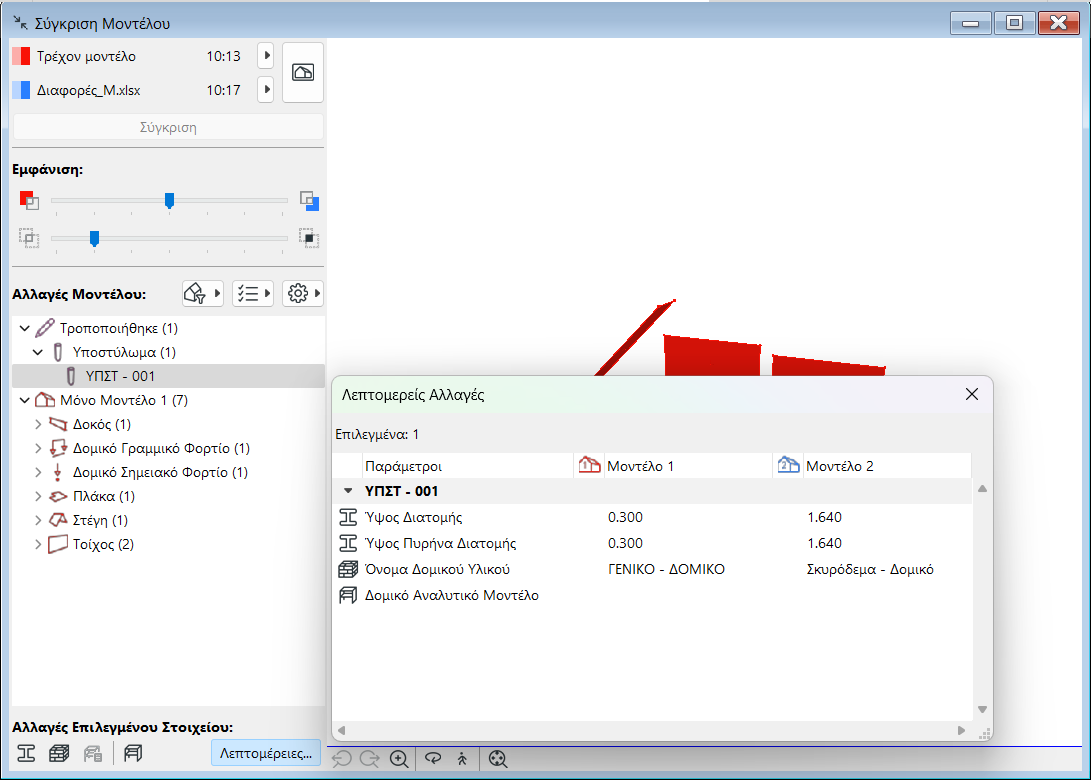Click the solid-fill icon right of lower slider

tap(310, 238)
